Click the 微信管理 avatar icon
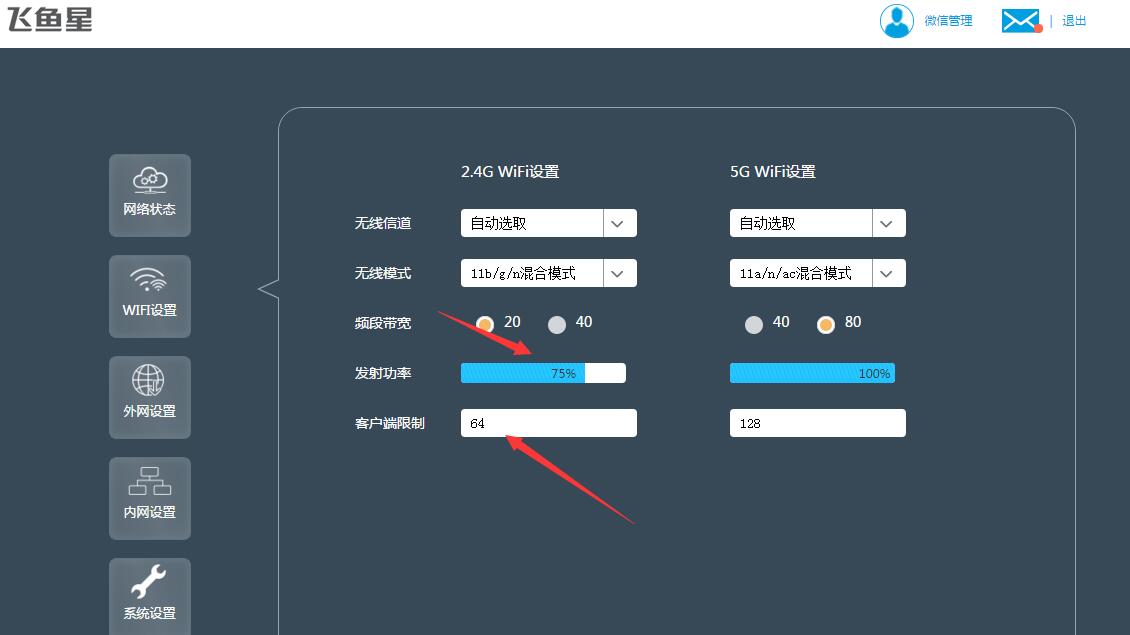The width and height of the screenshot is (1130, 635). click(897, 20)
